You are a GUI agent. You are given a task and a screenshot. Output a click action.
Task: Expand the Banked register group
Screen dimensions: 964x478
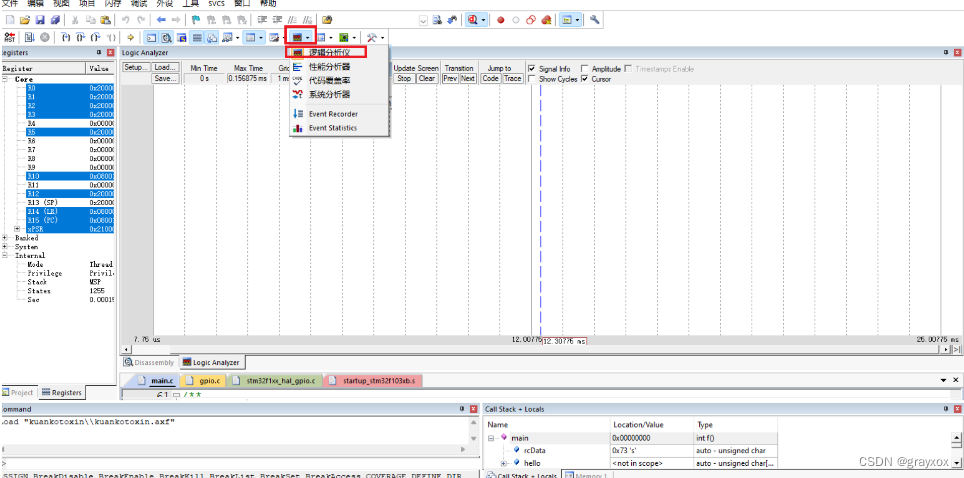6,237
